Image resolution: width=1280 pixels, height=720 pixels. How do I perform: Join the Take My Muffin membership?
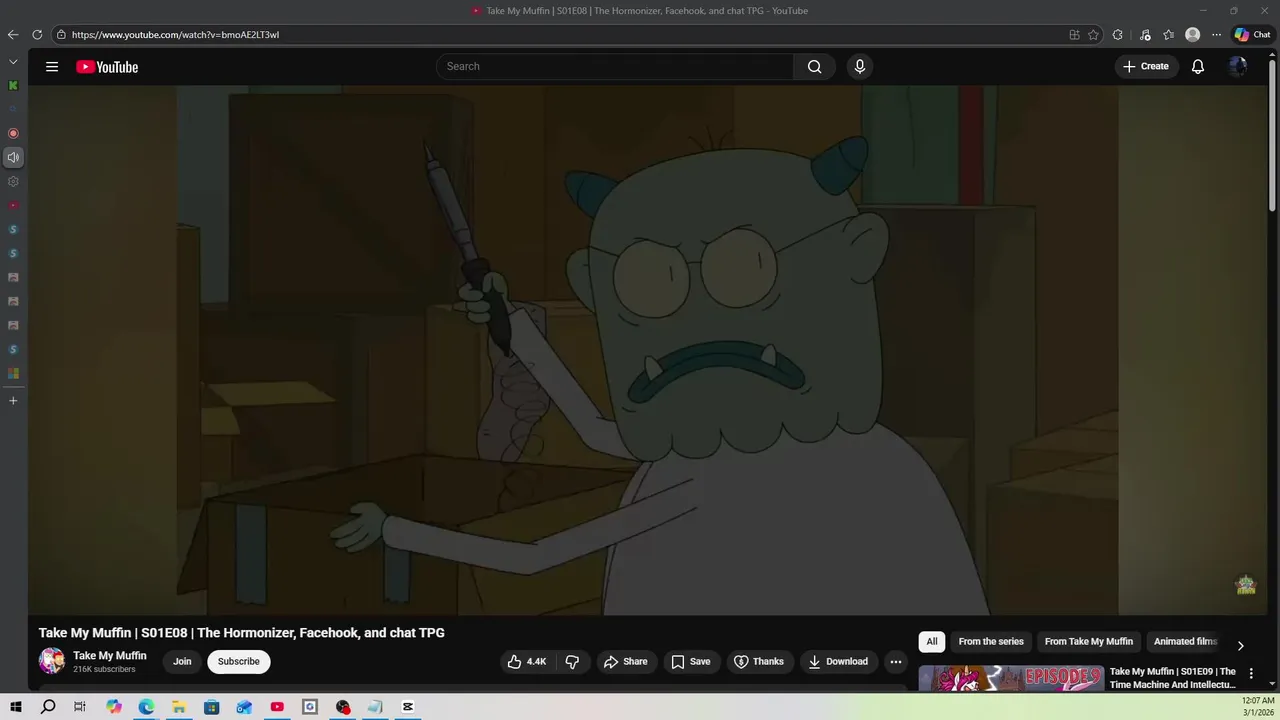click(x=182, y=661)
